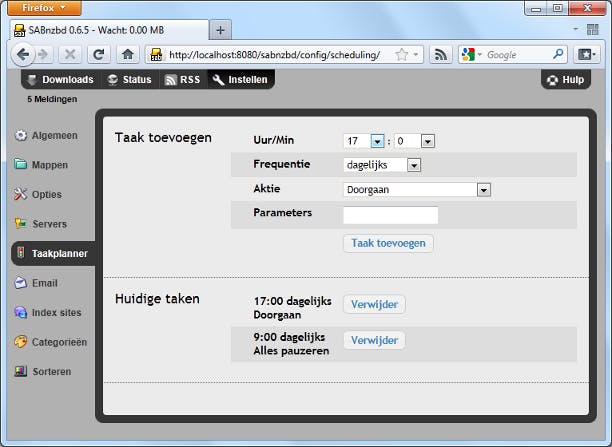Open the address bar history dropdown arrow
The width and height of the screenshot is (612, 447).
pyautogui.click(x=416, y=54)
